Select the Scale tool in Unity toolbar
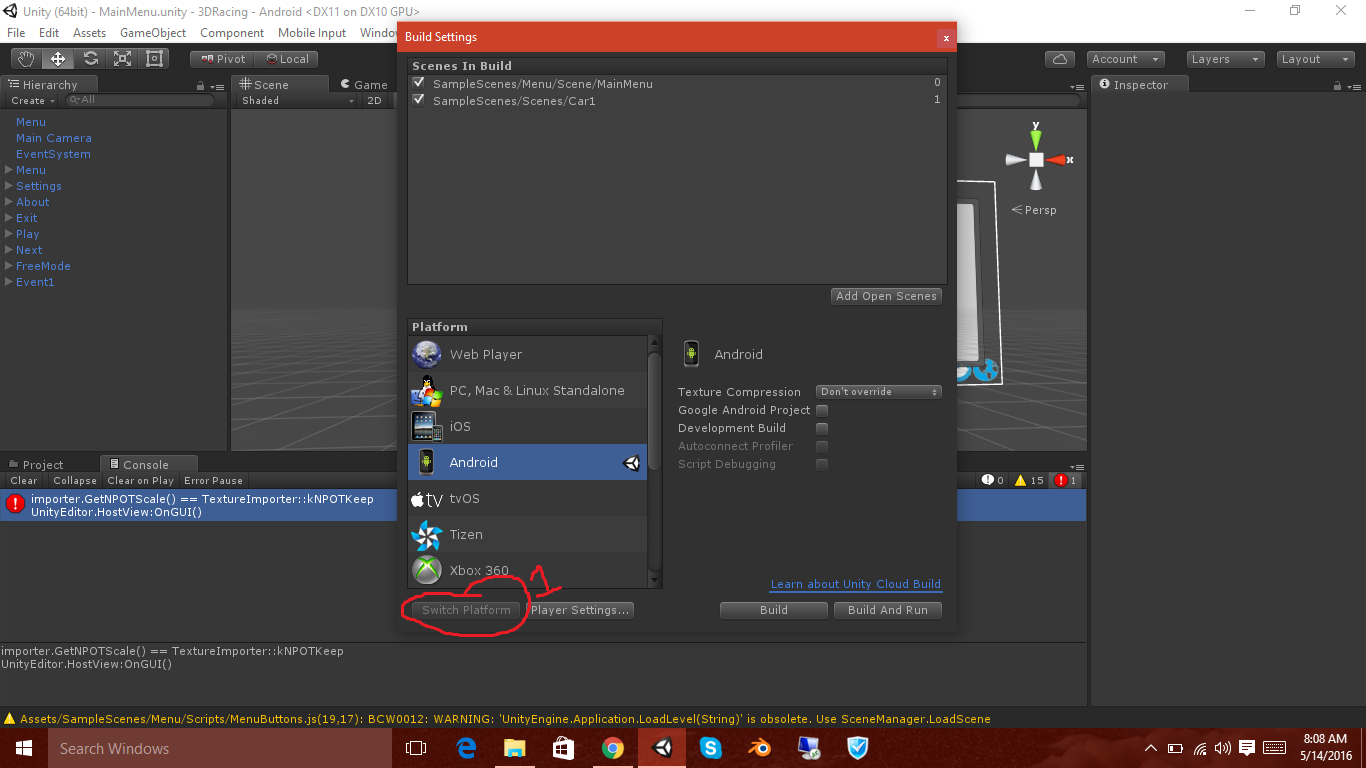 coord(122,59)
